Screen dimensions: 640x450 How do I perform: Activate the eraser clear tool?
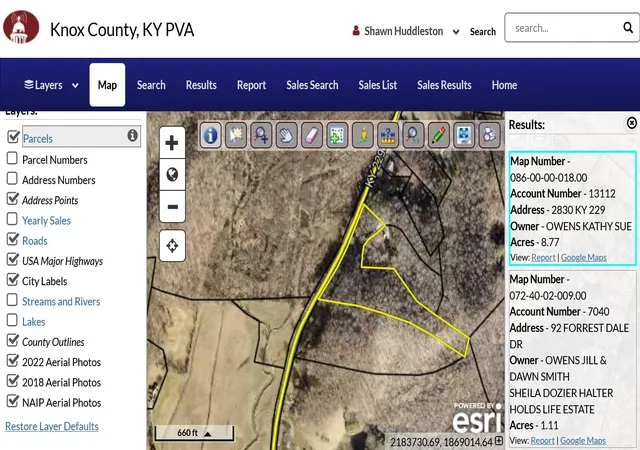coord(311,135)
